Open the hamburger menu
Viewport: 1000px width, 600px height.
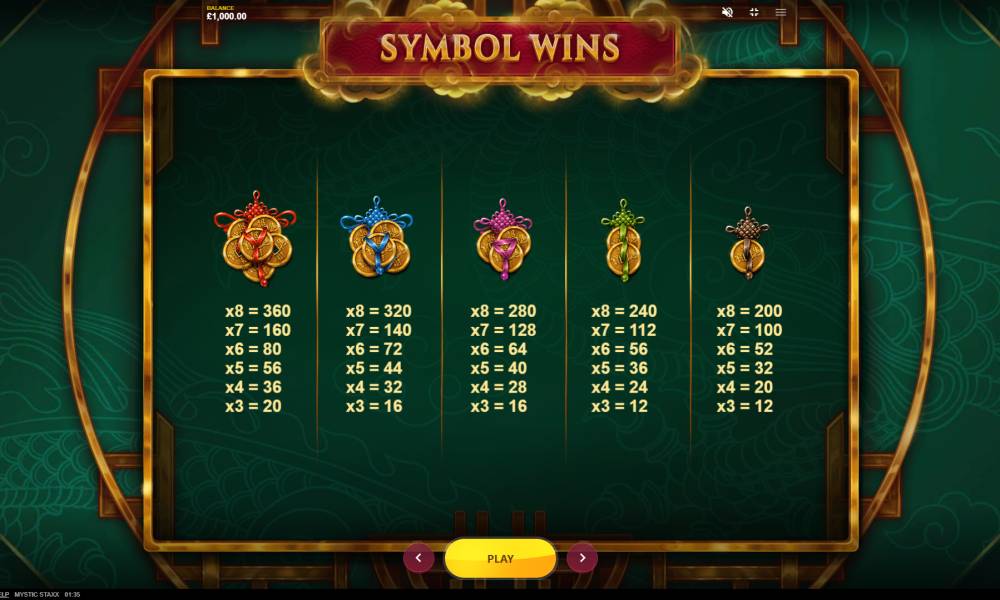781,12
